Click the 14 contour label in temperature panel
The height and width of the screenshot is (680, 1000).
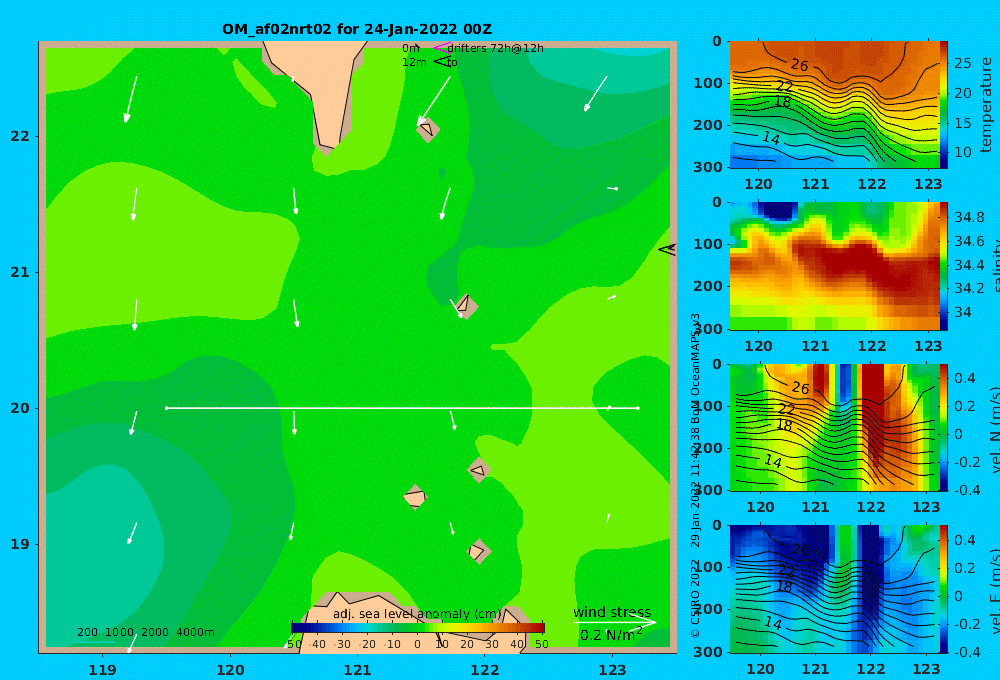pos(771,138)
